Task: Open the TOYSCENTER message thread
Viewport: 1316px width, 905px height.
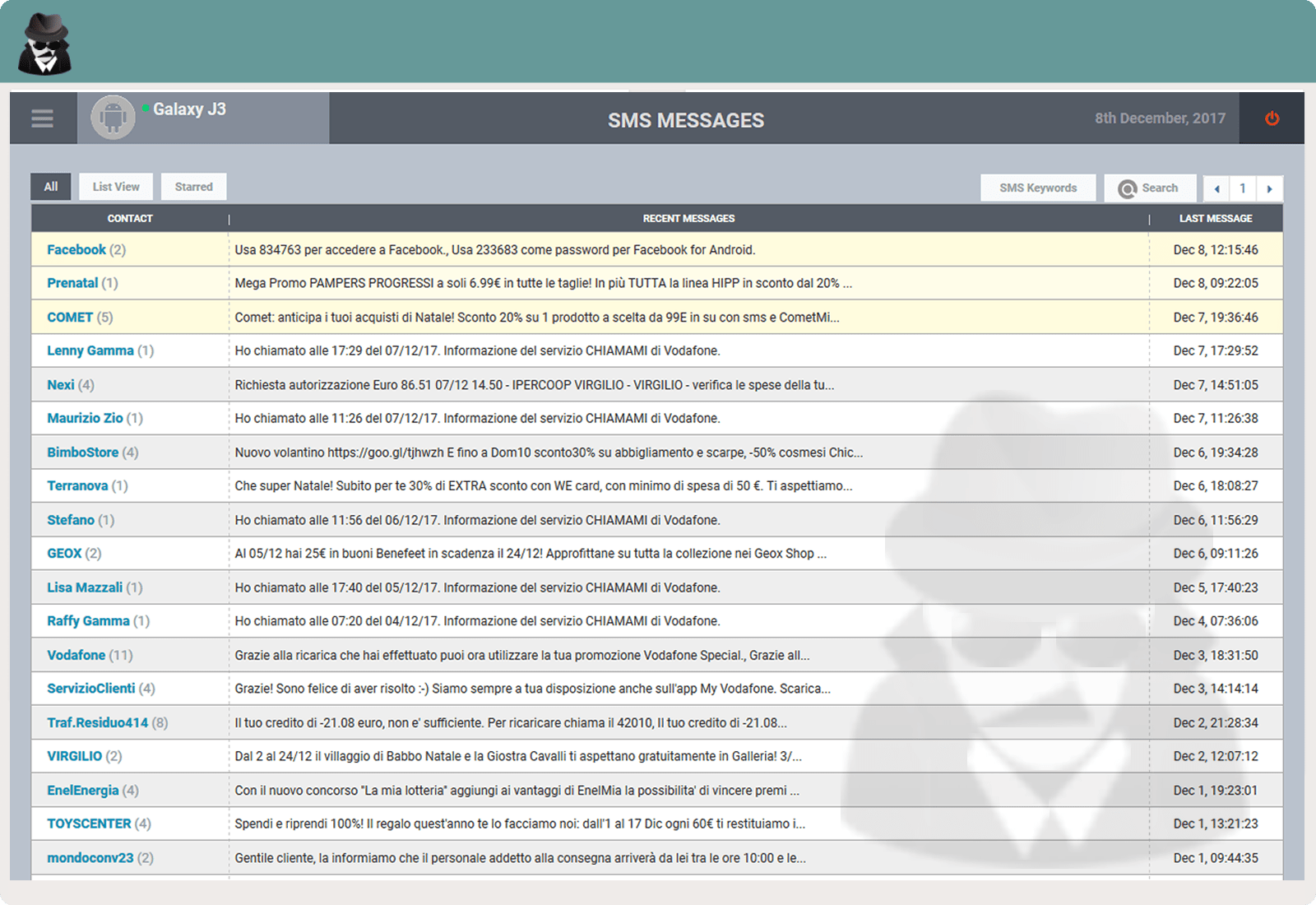Action: pyautogui.click(x=89, y=824)
